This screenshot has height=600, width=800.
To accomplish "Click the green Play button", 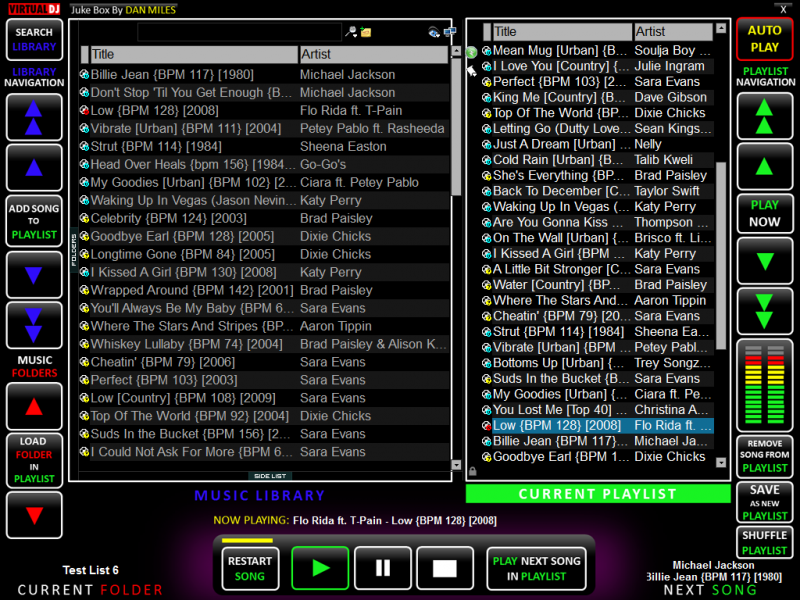I will pyautogui.click(x=320, y=568).
